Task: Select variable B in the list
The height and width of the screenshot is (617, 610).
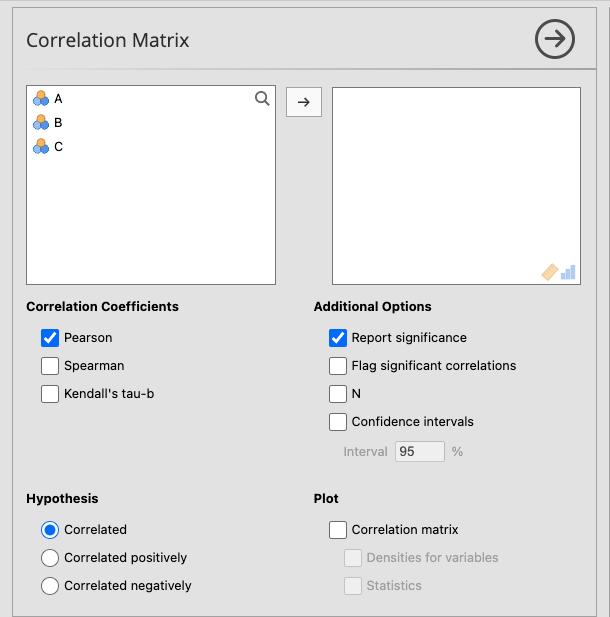Action: (x=58, y=123)
